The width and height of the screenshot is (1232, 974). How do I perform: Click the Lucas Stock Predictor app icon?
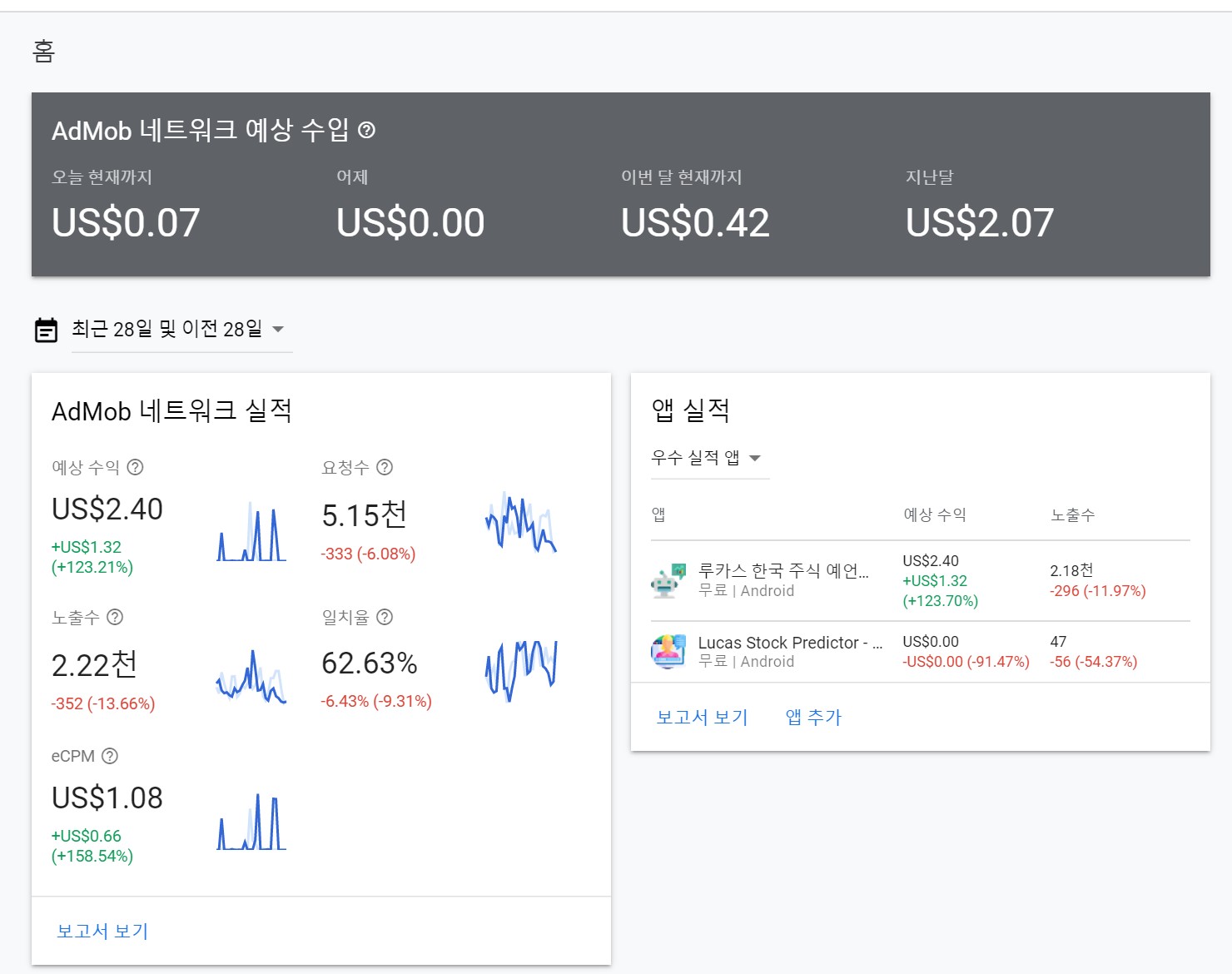tap(668, 651)
